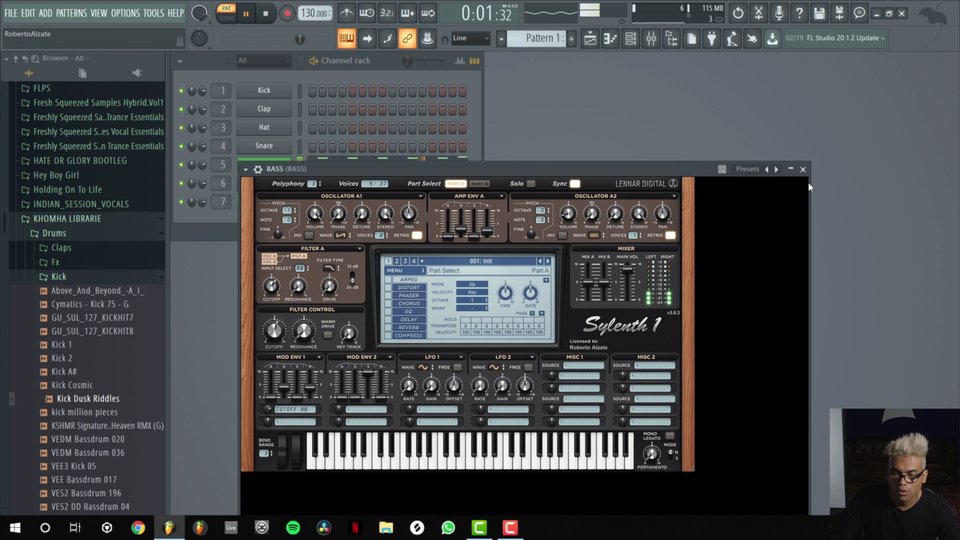Open the chat speech bubble icon
The width and height of the screenshot is (960, 540).
(x=860, y=13)
